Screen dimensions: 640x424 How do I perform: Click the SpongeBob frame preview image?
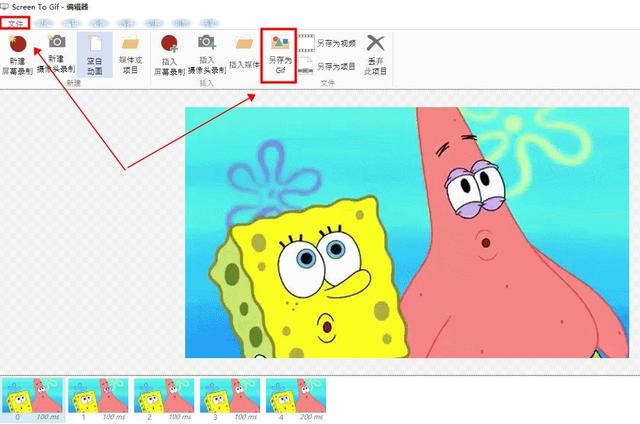tap(407, 233)
